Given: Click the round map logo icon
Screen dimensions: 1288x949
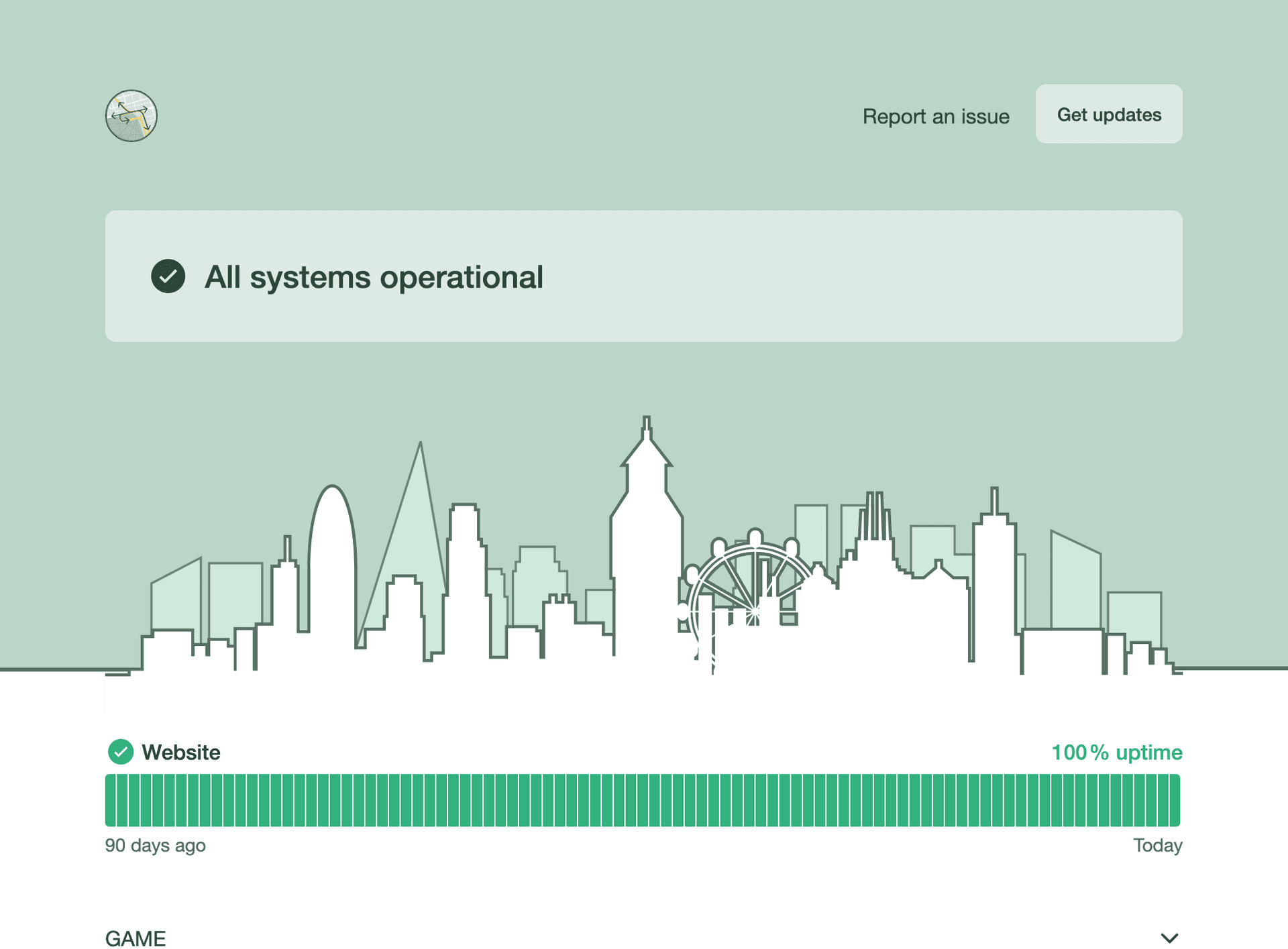Looking at the screenshot, I should pos(131,115).
